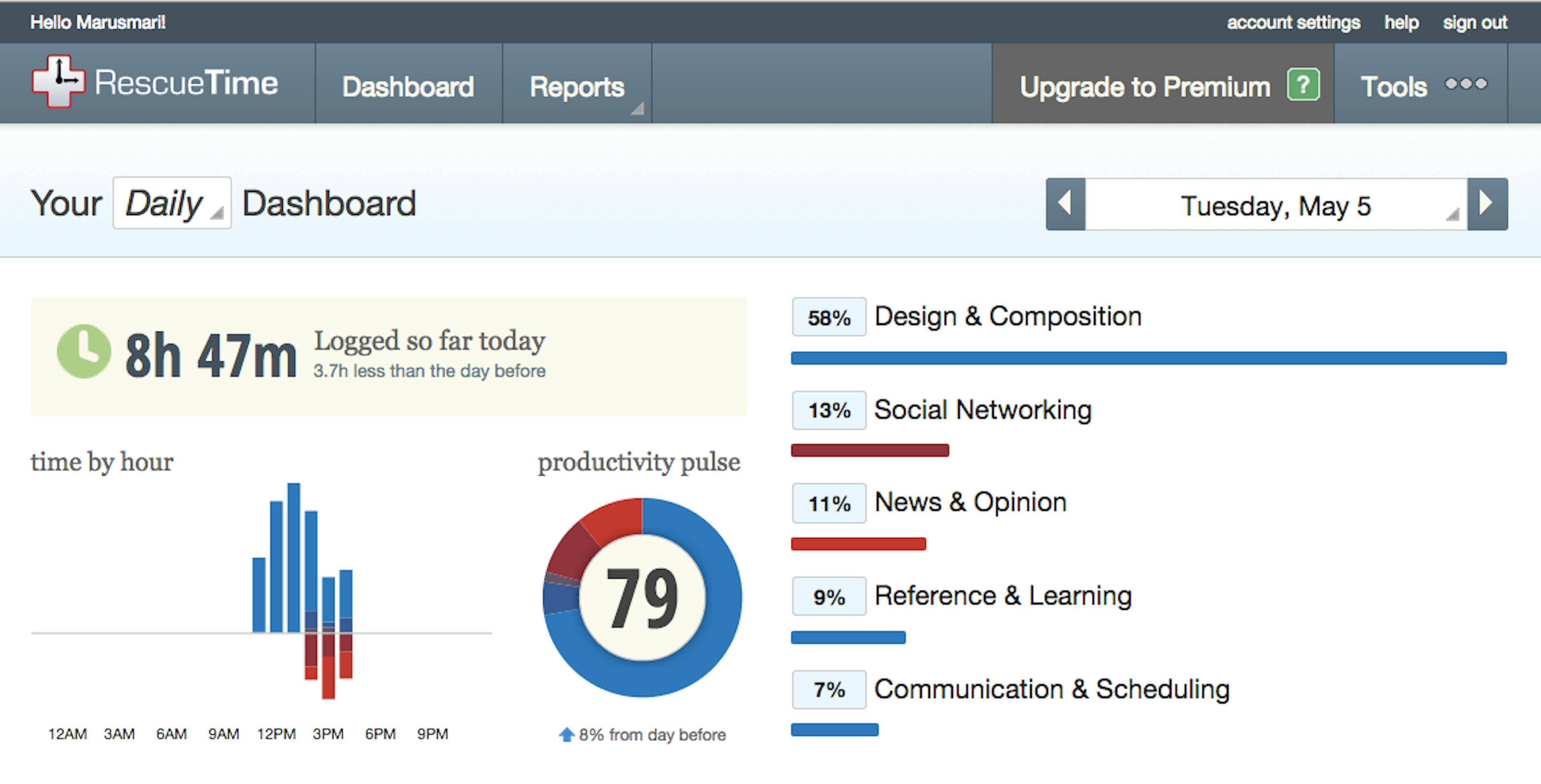Click the sign out link
The image size is (1541, 784).
coord(1475,22)
